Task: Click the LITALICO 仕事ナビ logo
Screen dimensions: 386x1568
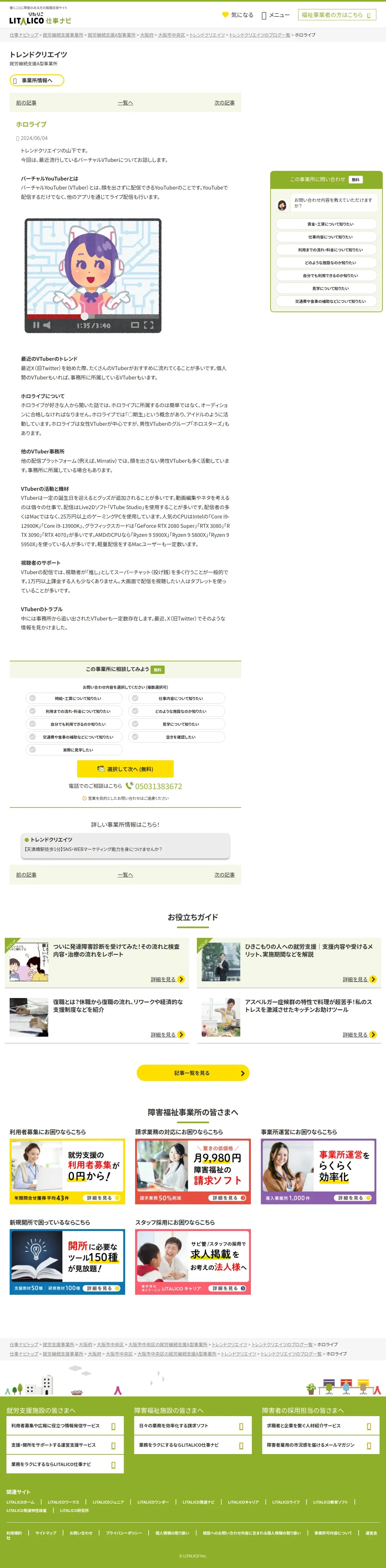Action: click(x=40, y=18)
